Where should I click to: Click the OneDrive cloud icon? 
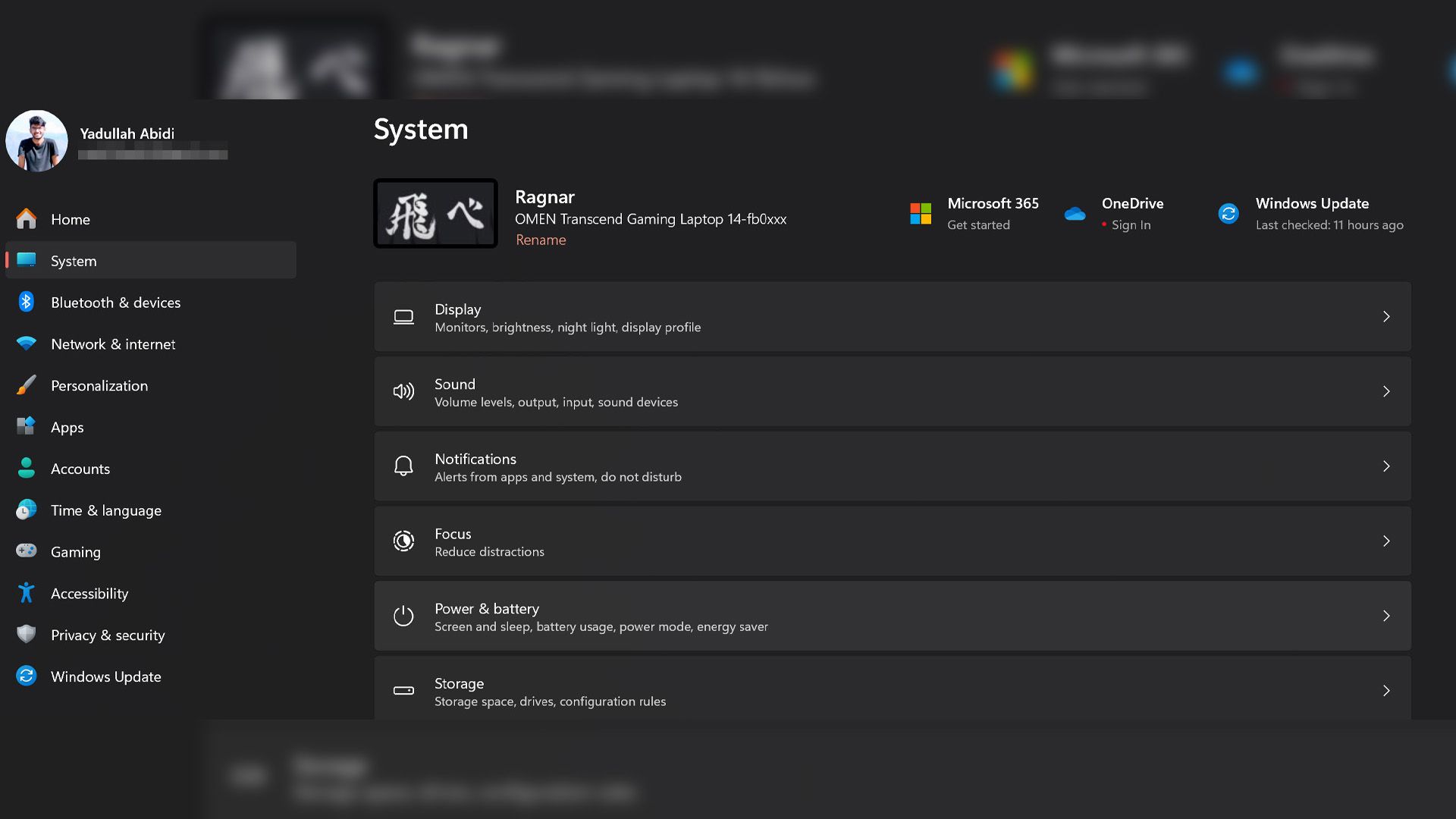1075,214
